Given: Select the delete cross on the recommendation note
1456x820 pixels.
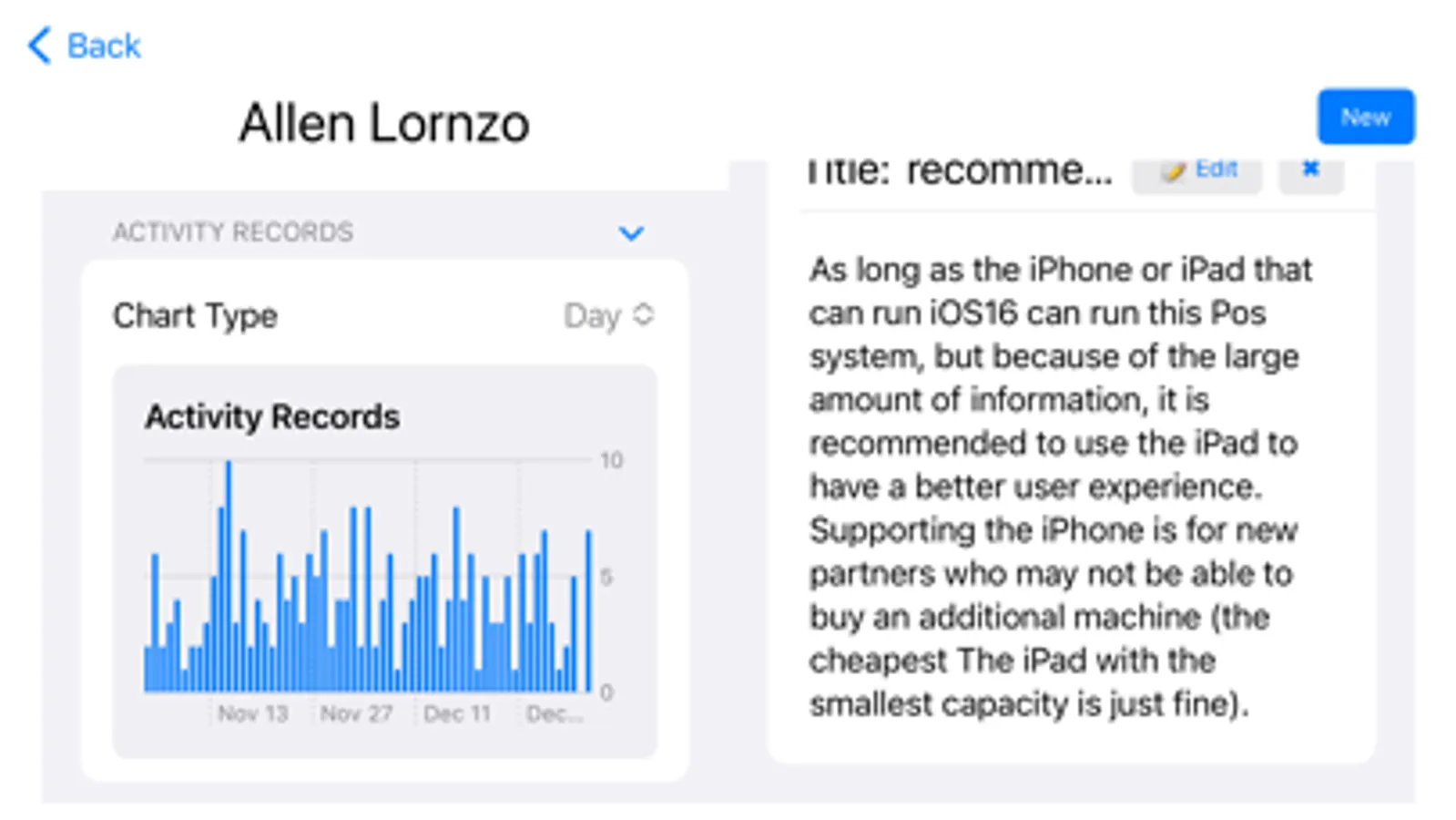Looking at the screenshot, I should tap(1311, 169).
